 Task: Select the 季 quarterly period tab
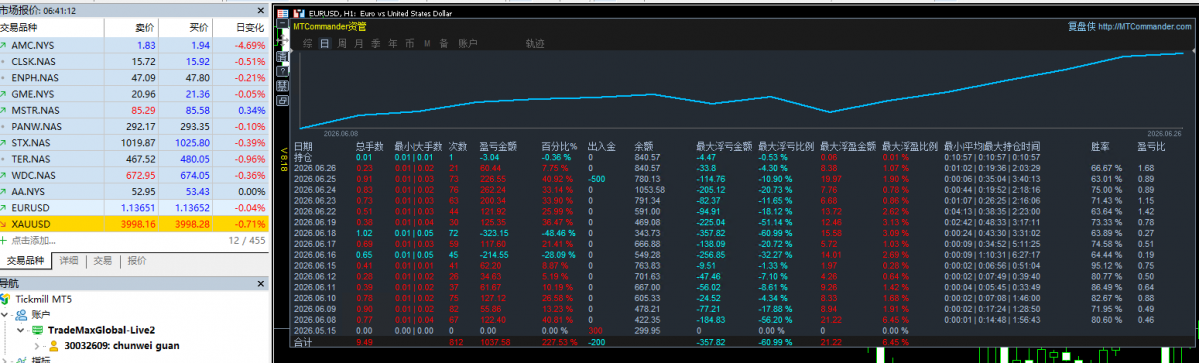[x=375, y=44]
